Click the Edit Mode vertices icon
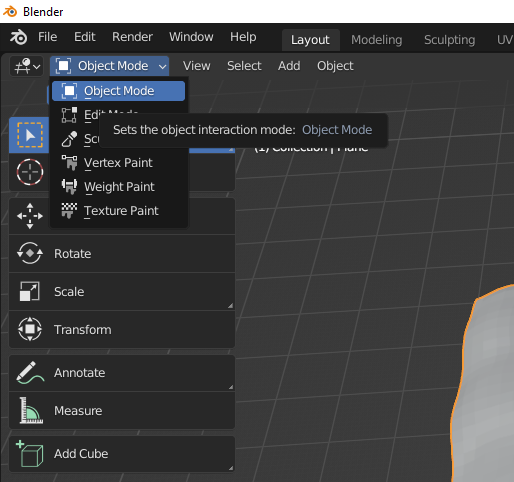514x482 pixels. (69, 115)
